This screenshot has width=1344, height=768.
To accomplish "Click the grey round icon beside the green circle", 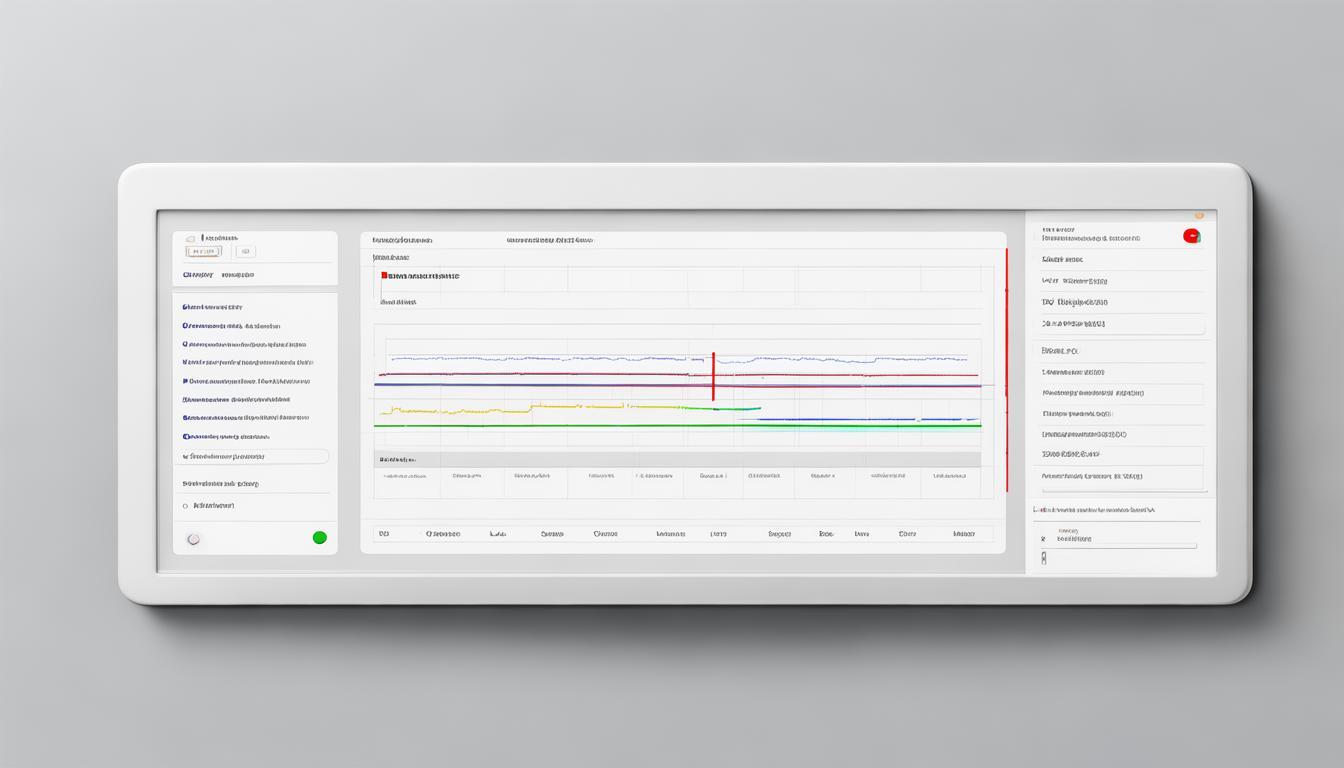I will point(194,539).
